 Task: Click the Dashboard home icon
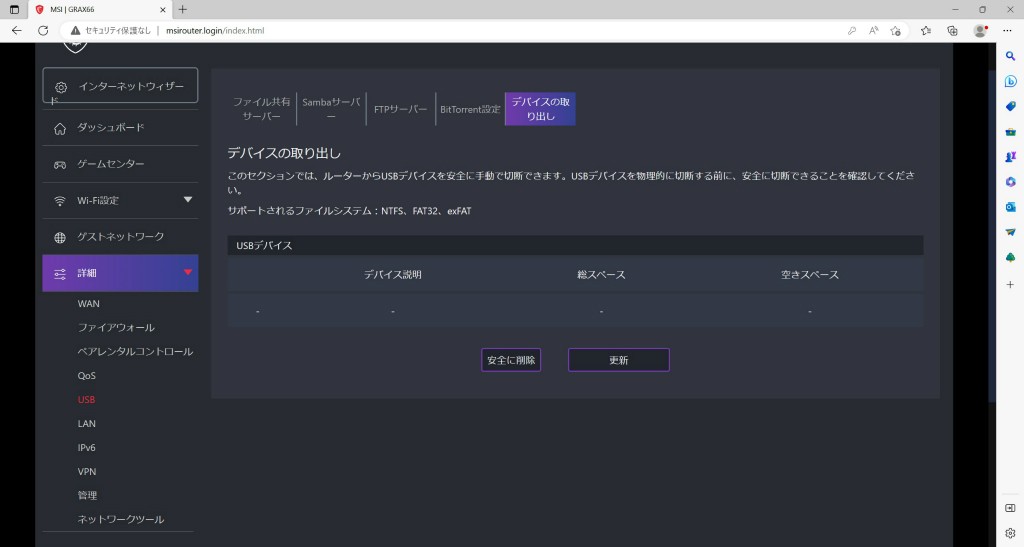[x=60, y=129]
